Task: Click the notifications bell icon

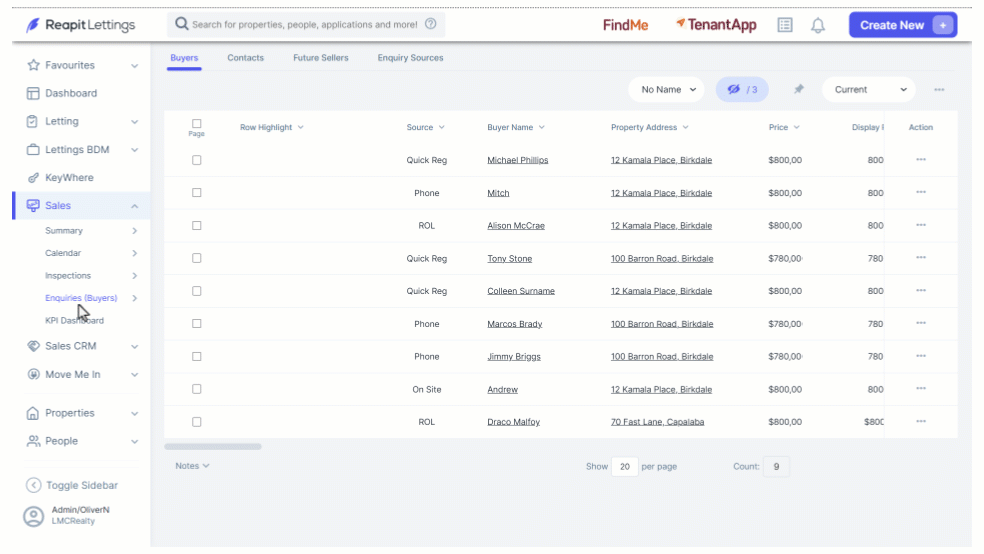Action: click(x=818, y=25)
